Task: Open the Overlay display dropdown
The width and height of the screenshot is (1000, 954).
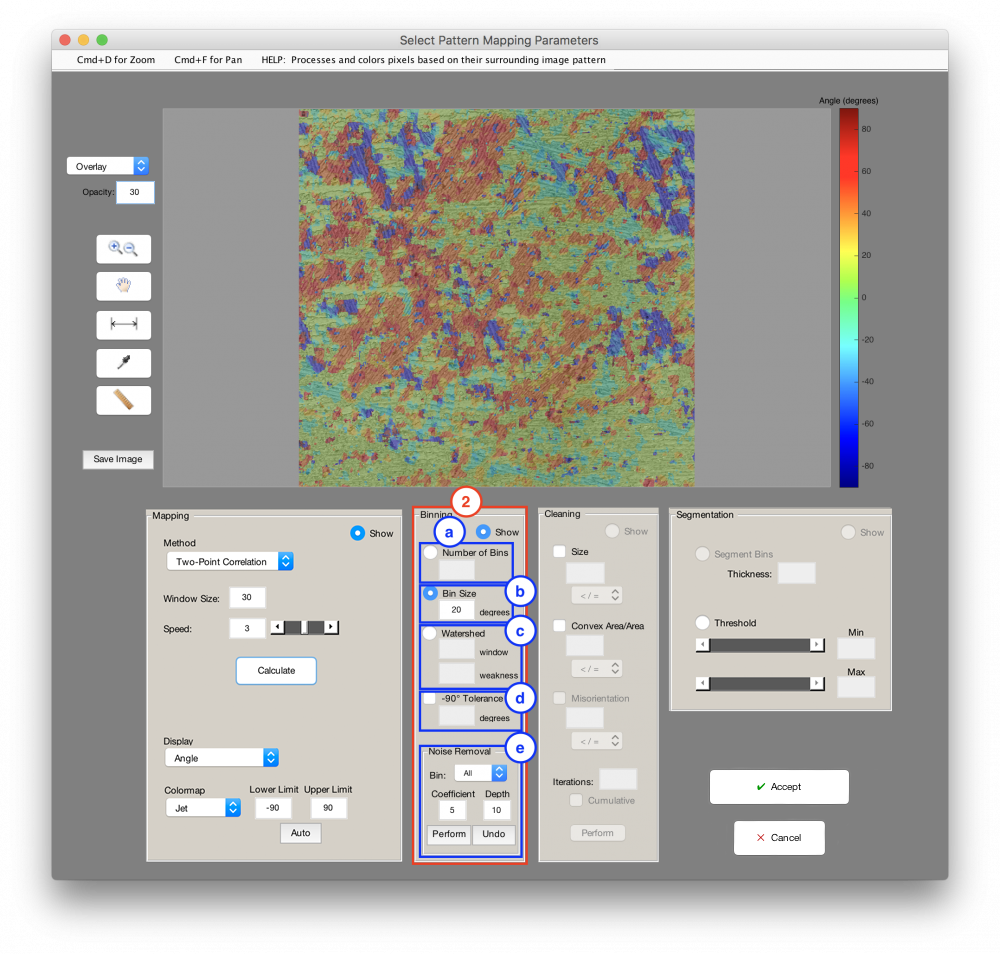Action: [x=108, y=166]
